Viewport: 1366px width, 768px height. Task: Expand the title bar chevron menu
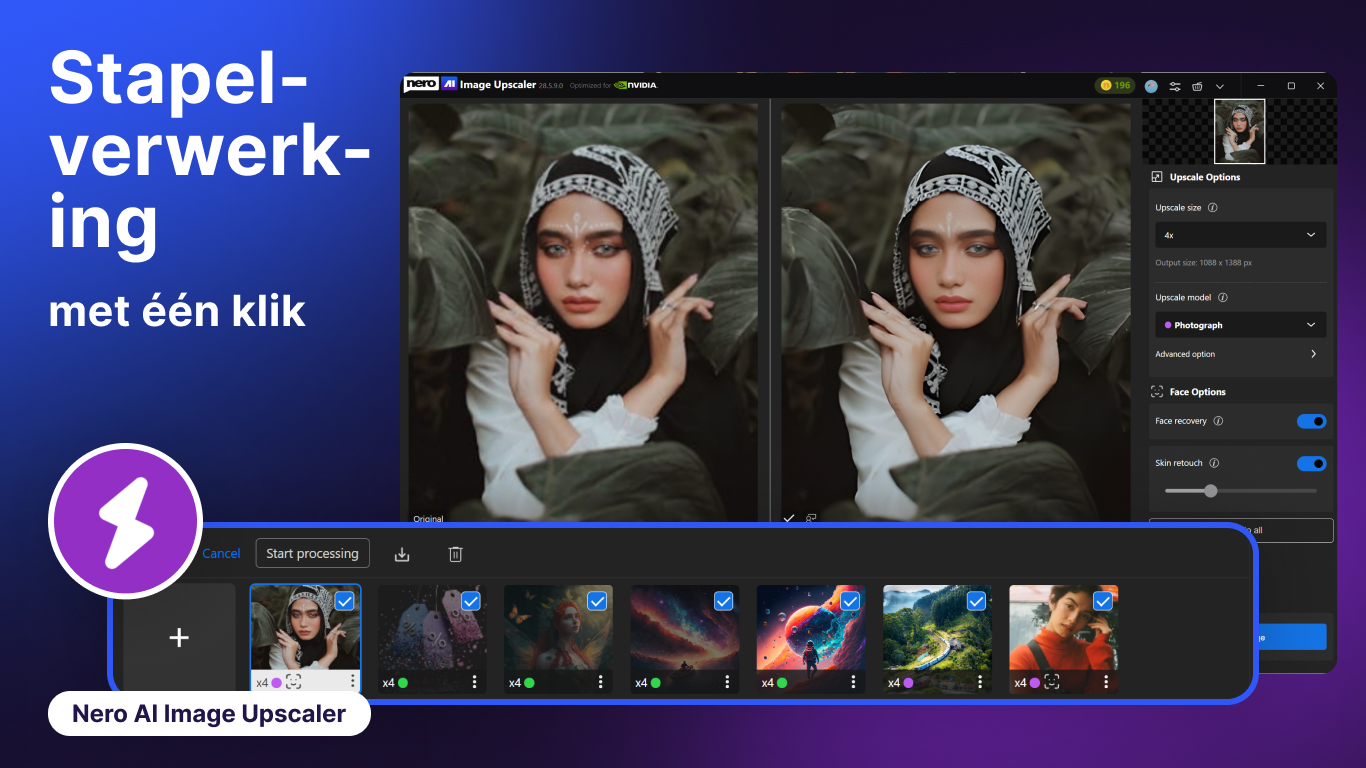1220,86
